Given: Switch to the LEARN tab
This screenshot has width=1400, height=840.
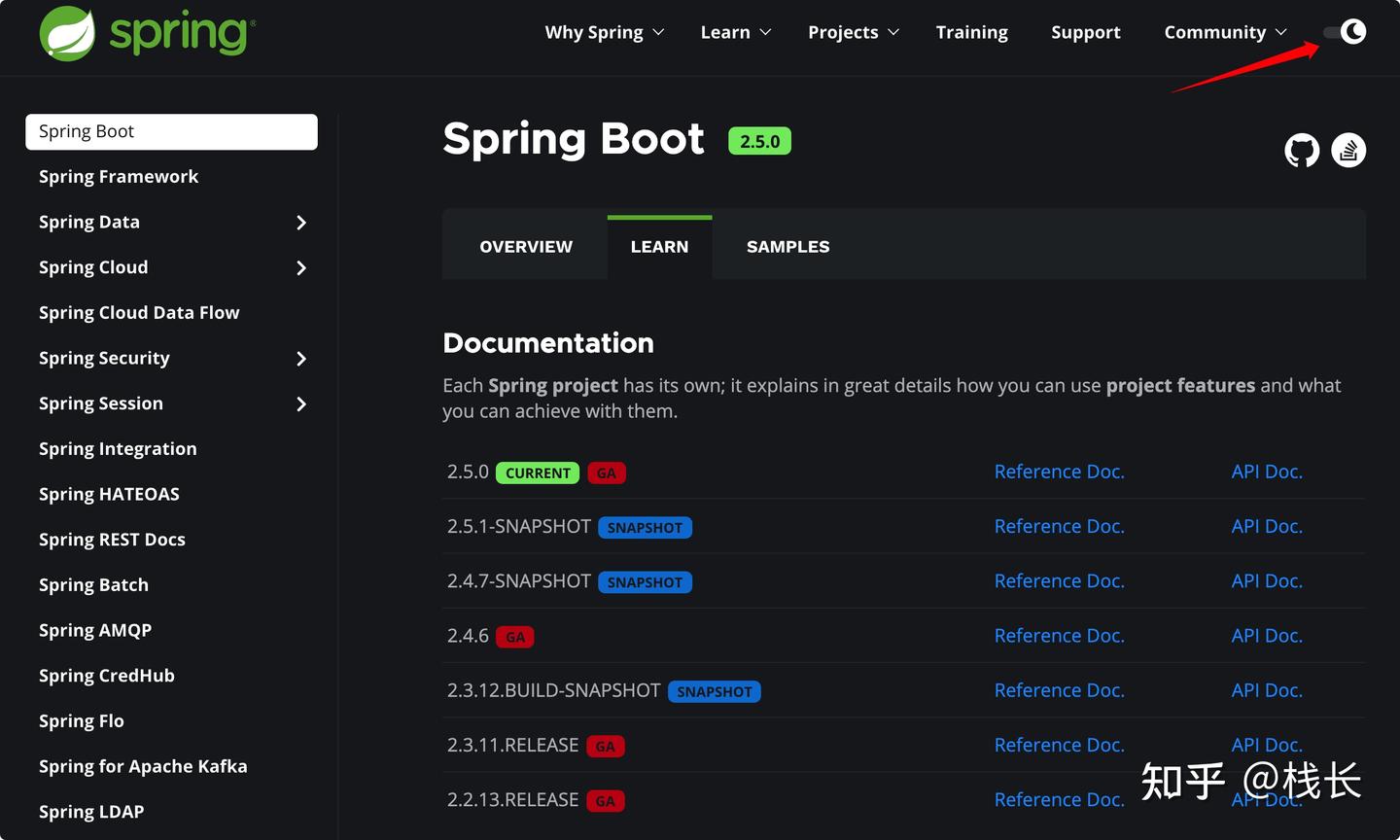Looking at the screenshot, I should (x=659, y=247).
